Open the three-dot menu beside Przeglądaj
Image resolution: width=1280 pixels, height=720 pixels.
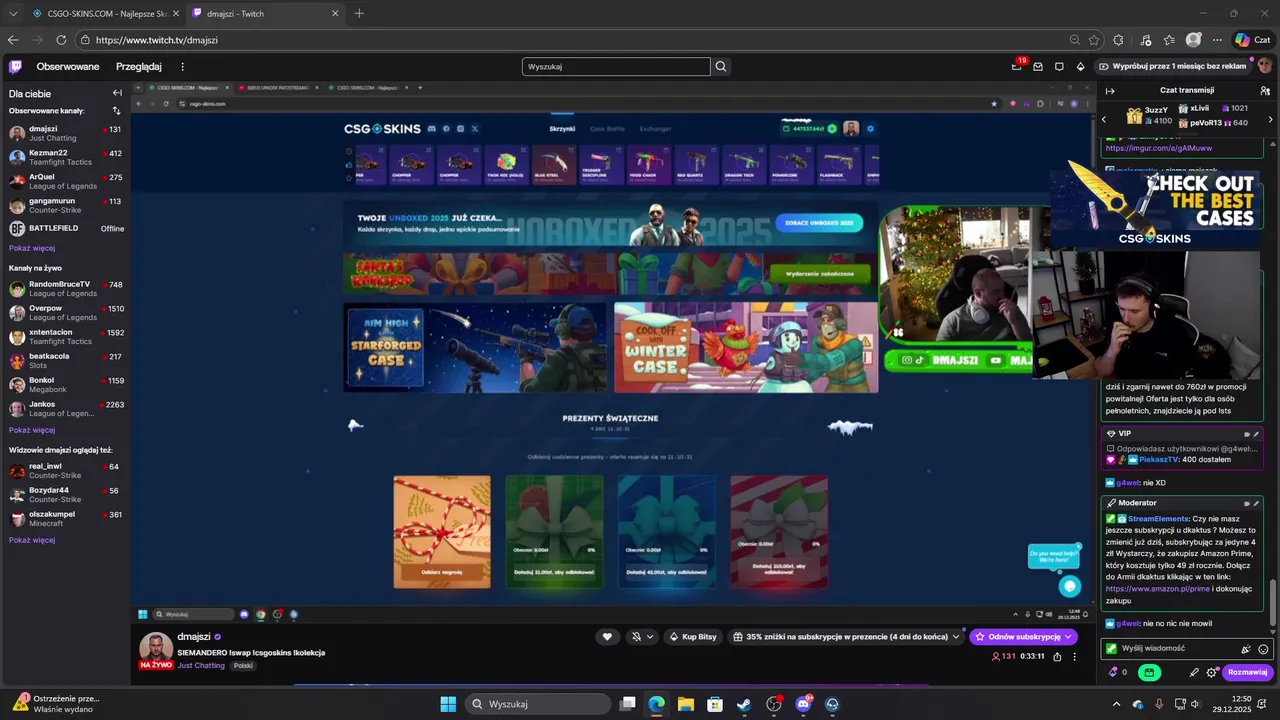click(182, 67)
